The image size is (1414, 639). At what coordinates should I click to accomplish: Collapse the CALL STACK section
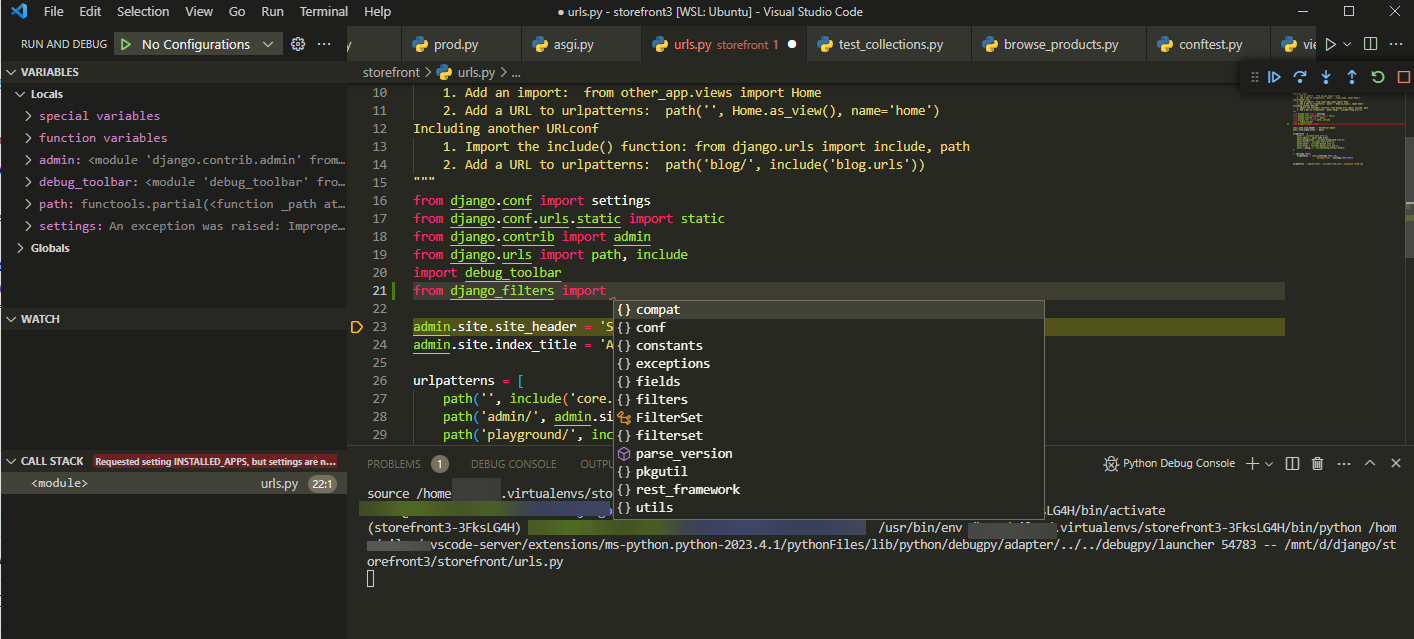tap(10, 461)
